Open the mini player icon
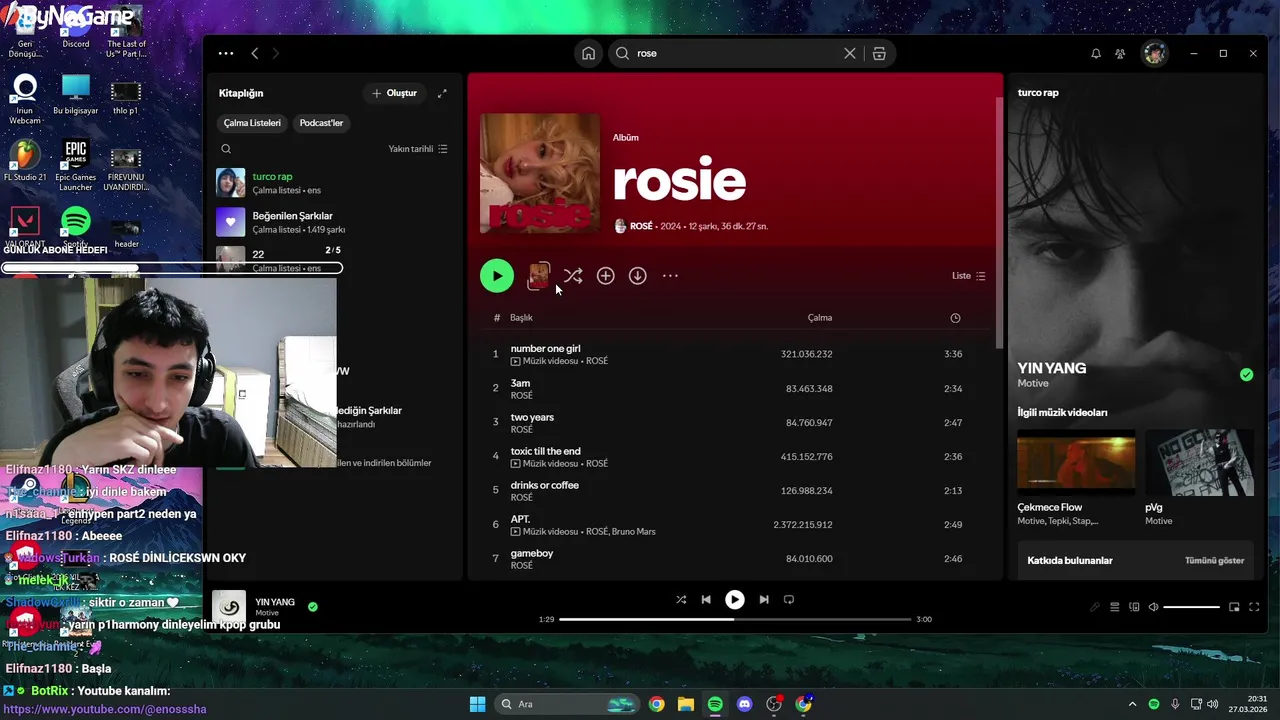1280x720 pixels. 1234,607
